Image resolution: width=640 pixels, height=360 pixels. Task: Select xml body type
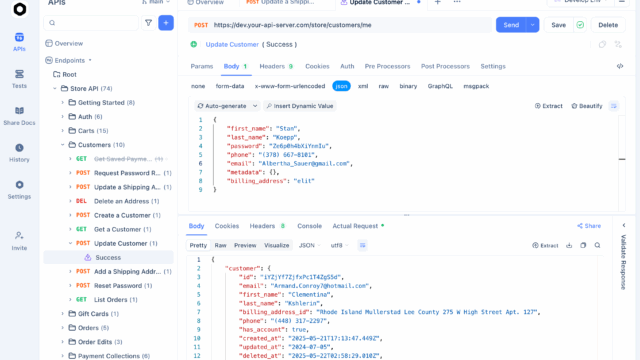click(363, 86)
